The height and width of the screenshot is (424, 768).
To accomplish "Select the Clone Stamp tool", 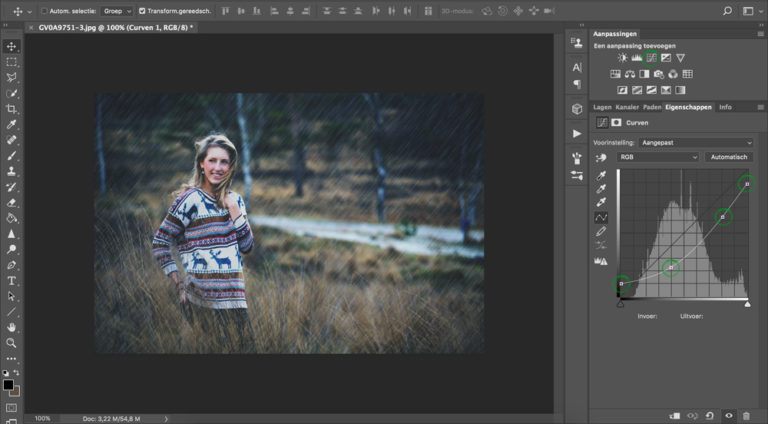I will tap(11, 171).
